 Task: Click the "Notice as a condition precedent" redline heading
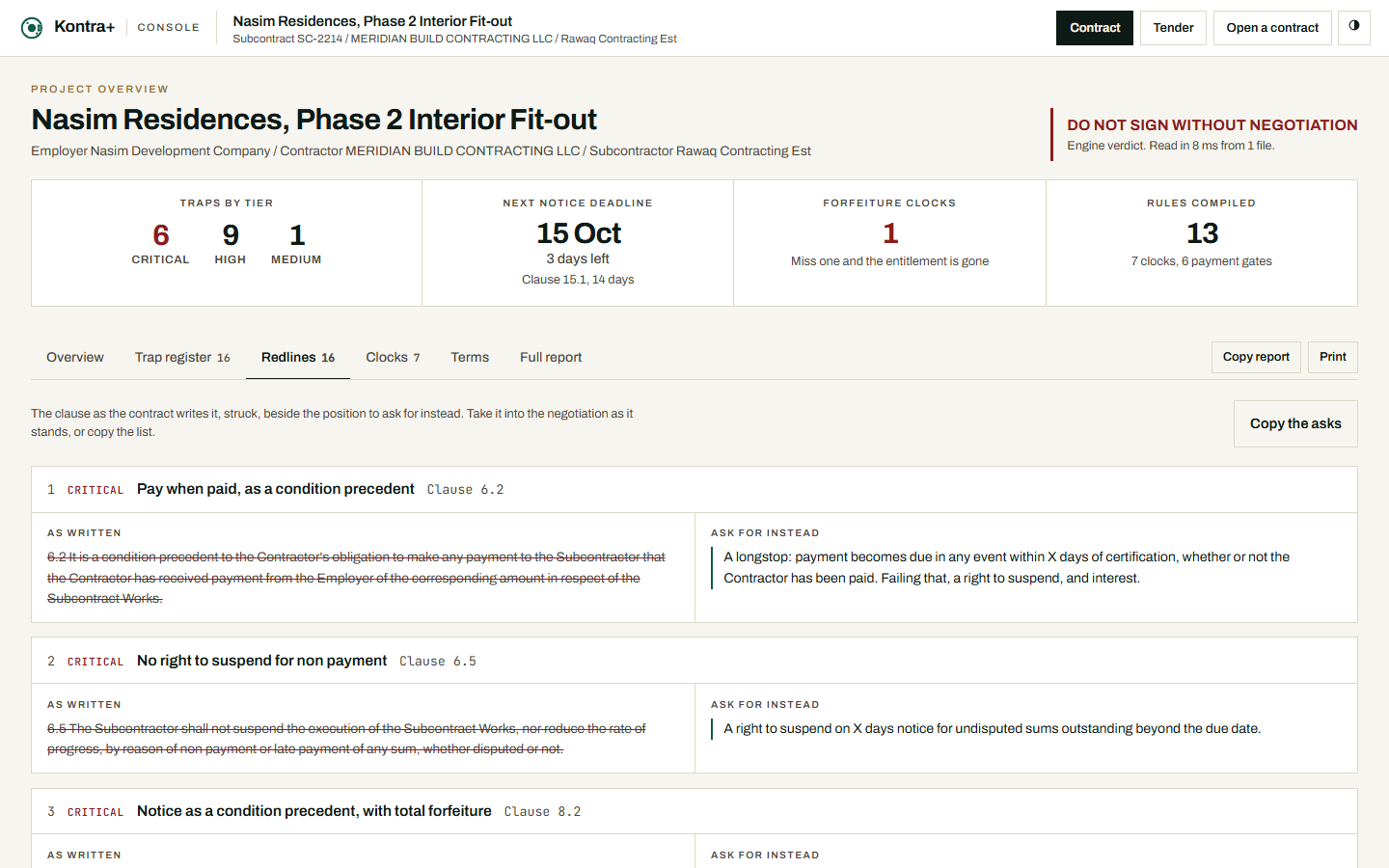click(314, 811)
